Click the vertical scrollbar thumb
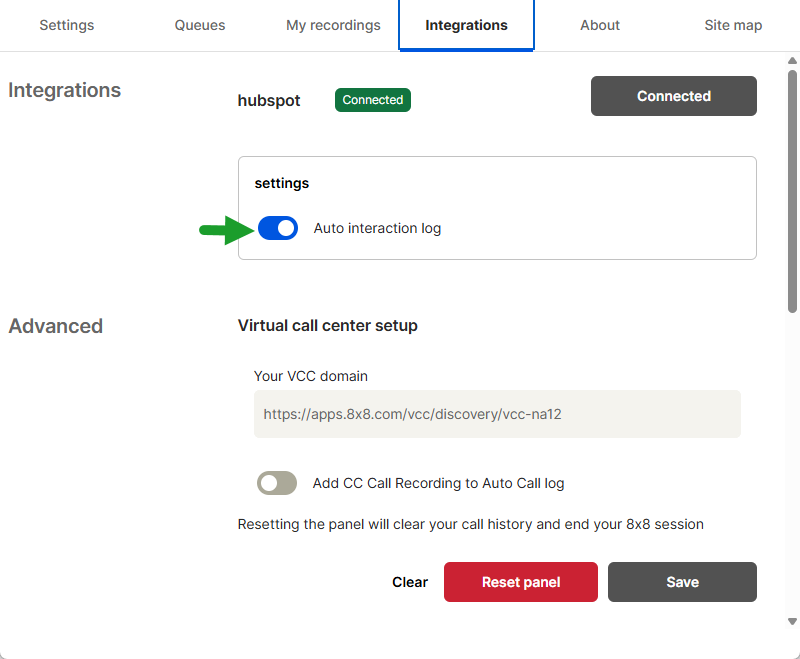The width and height of the screenshot is (800, 659). (x=792, y=191)
